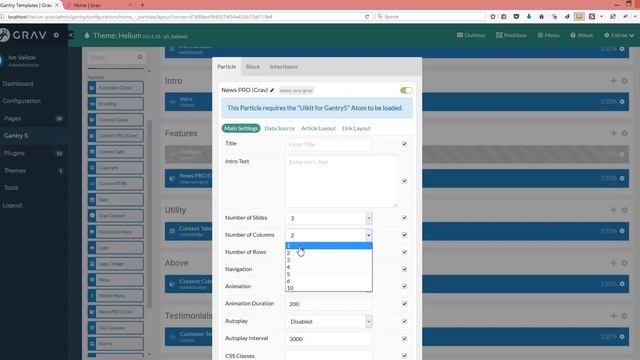This screenshot has height=360, width=640.
Task: Open the Article Layout settings tab
Action: click(318, 128)
